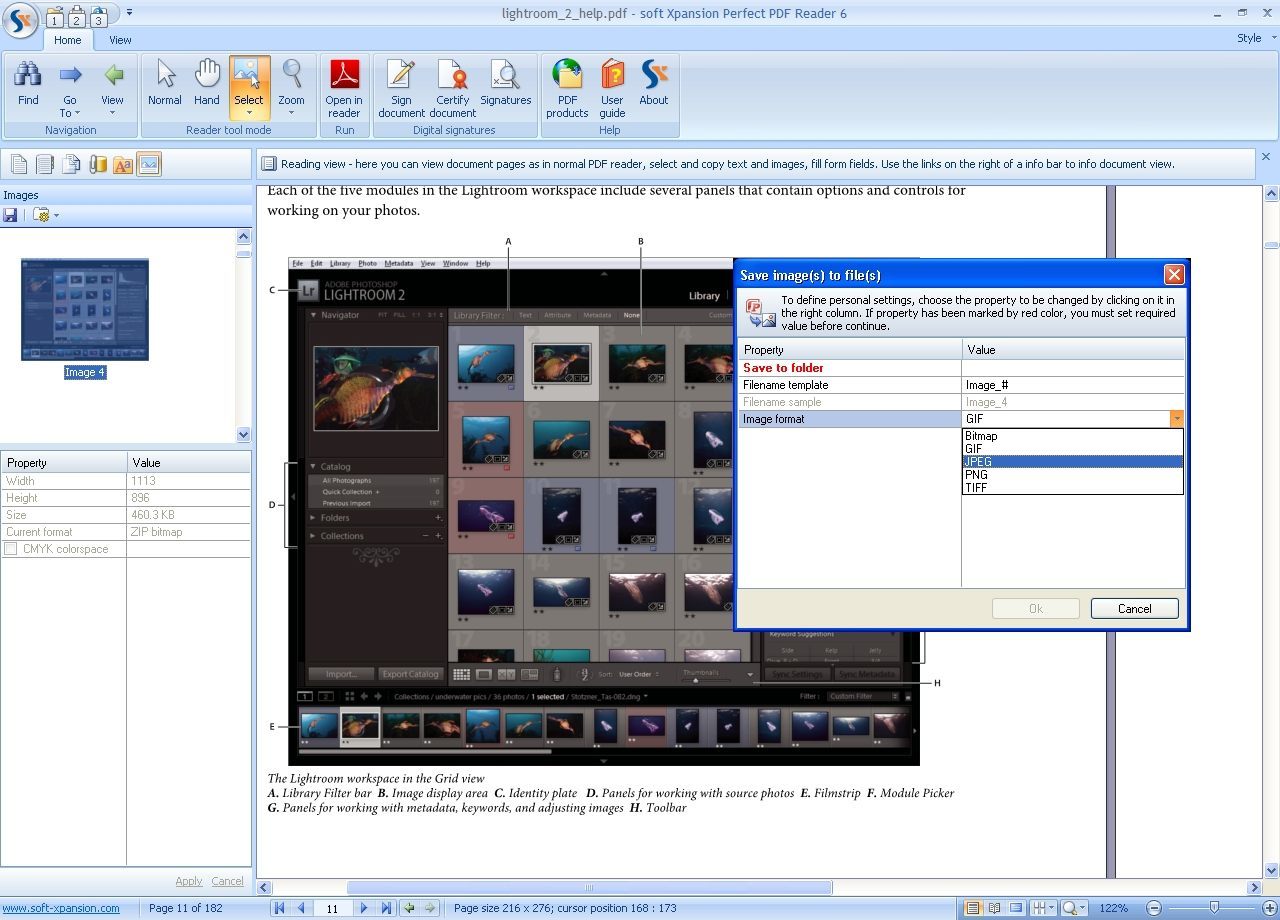Show the pages panel (first sidebar icon)

click(19, 165)
